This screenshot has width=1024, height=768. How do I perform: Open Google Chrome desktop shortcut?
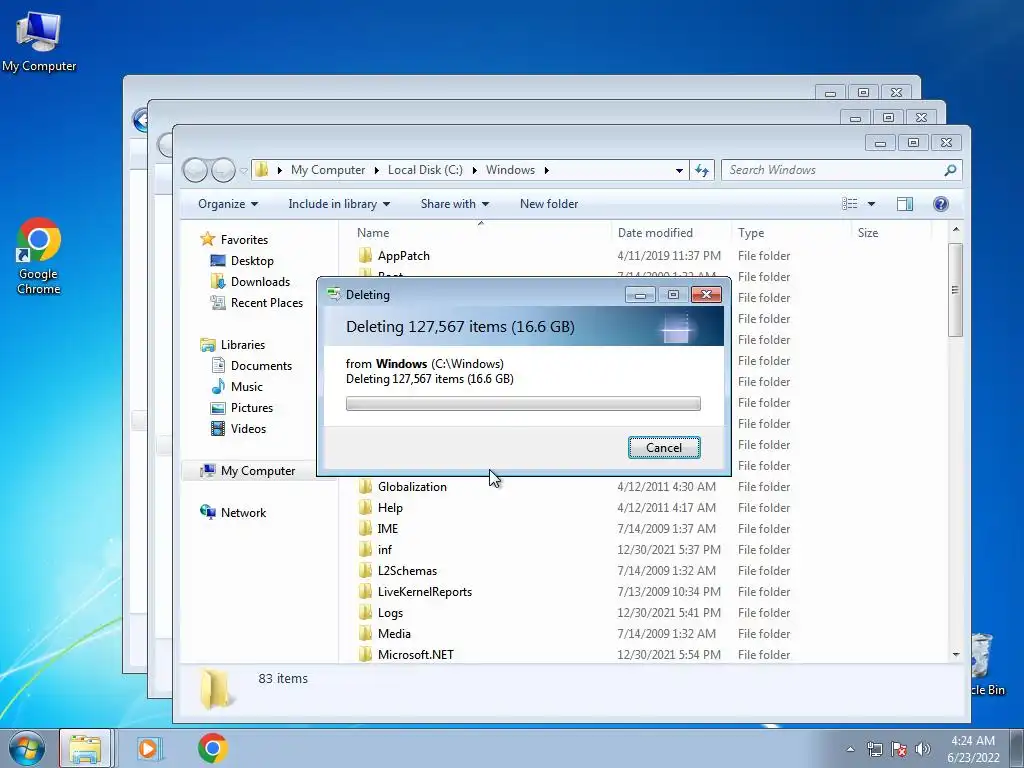[x=39, y=256]
